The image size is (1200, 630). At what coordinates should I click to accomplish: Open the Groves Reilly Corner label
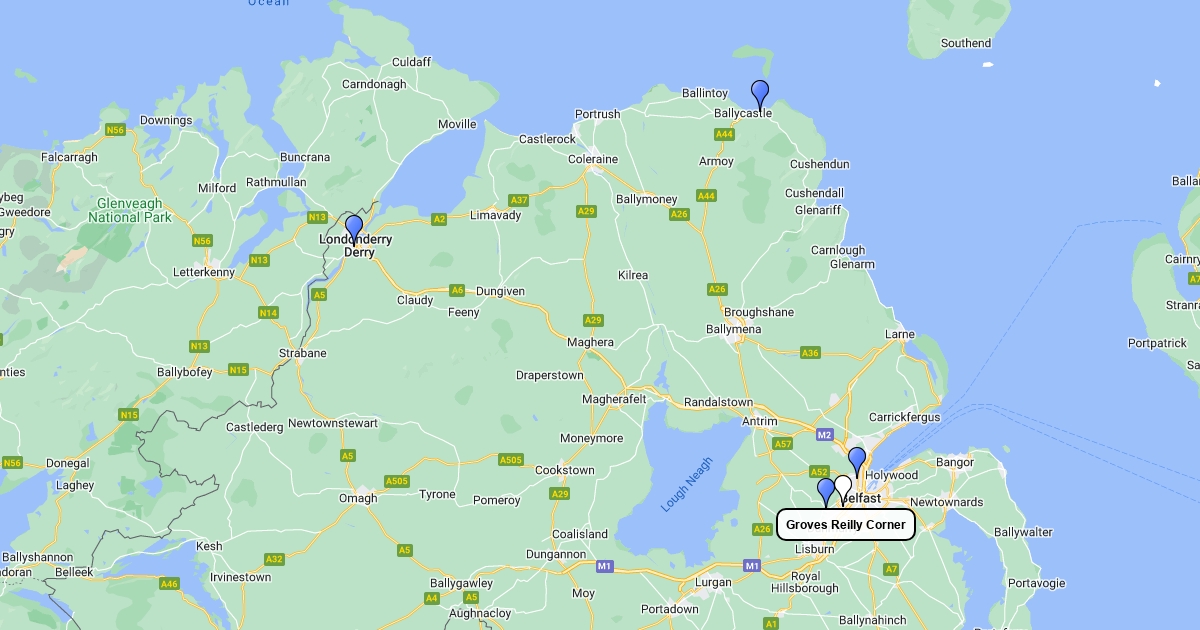(846, 525)
